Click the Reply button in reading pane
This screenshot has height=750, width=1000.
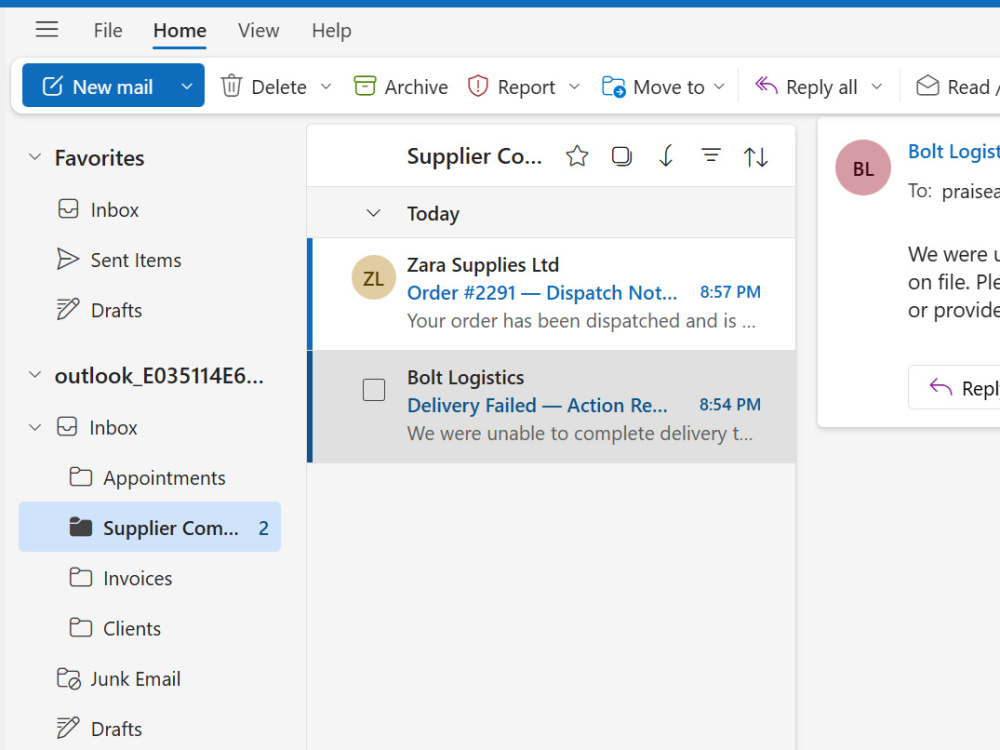954,387
